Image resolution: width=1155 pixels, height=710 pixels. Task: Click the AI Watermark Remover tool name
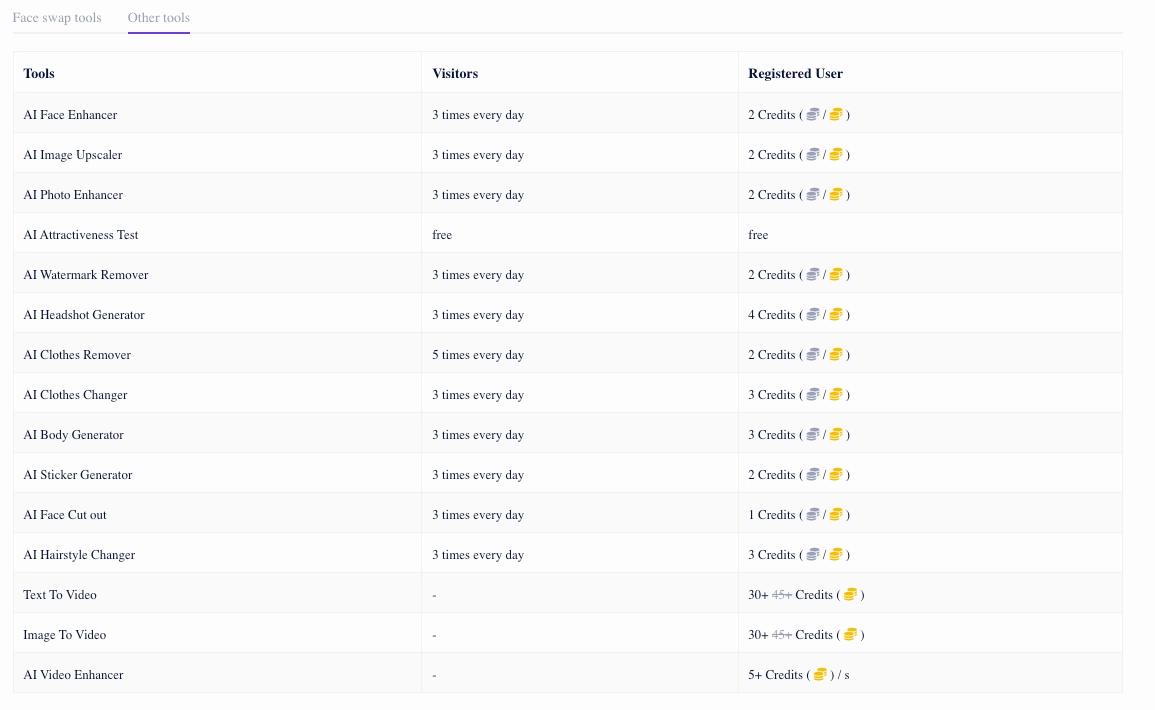click(x=86, y=275)
